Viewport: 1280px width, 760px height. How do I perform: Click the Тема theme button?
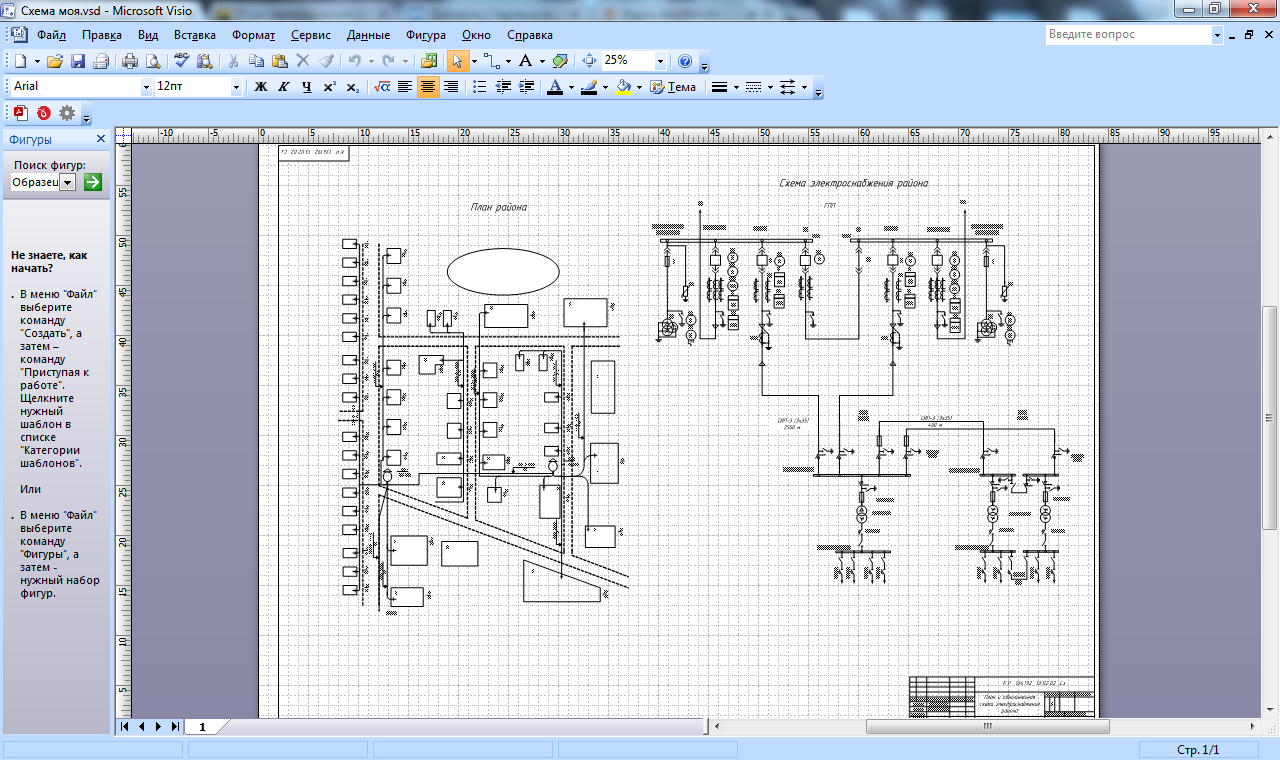(673, 87)
